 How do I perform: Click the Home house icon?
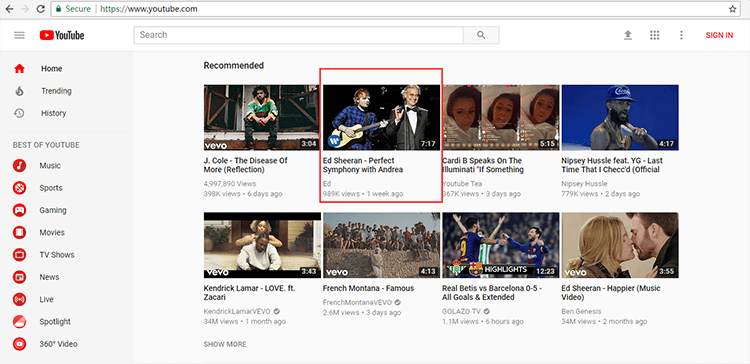click(x=19, y=68)
